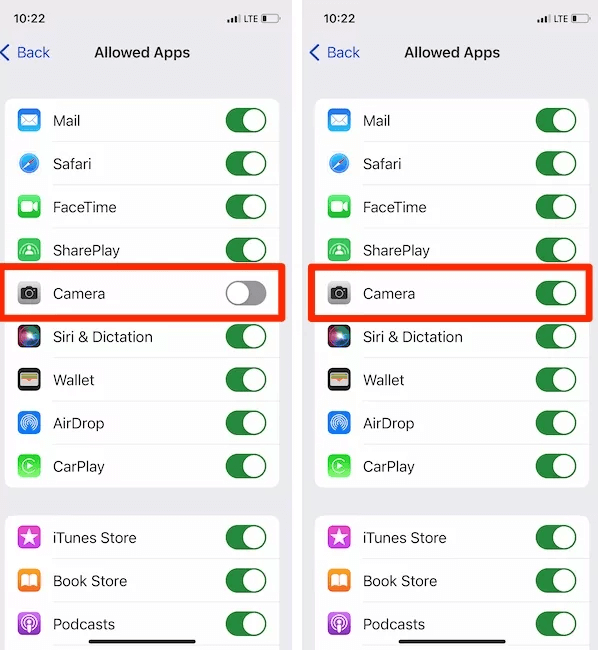
Task: Tap the AirDrop icon in right screen
Action: click(x=339, y=422)
